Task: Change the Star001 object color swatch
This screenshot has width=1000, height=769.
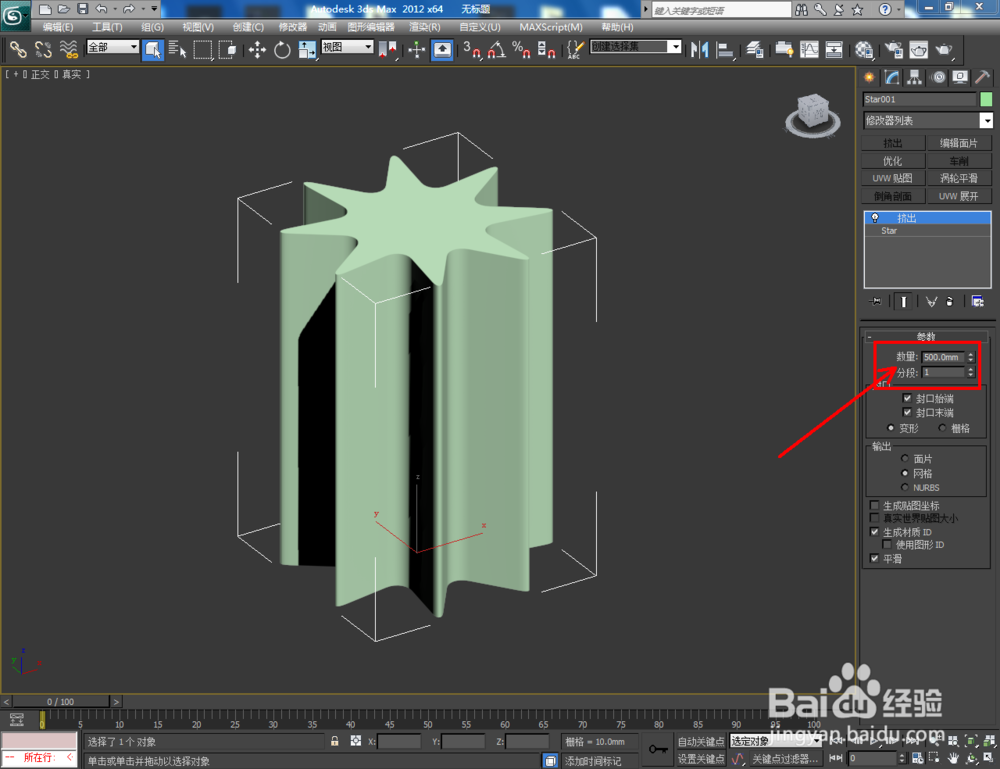Action: click(x=986, y=99)
